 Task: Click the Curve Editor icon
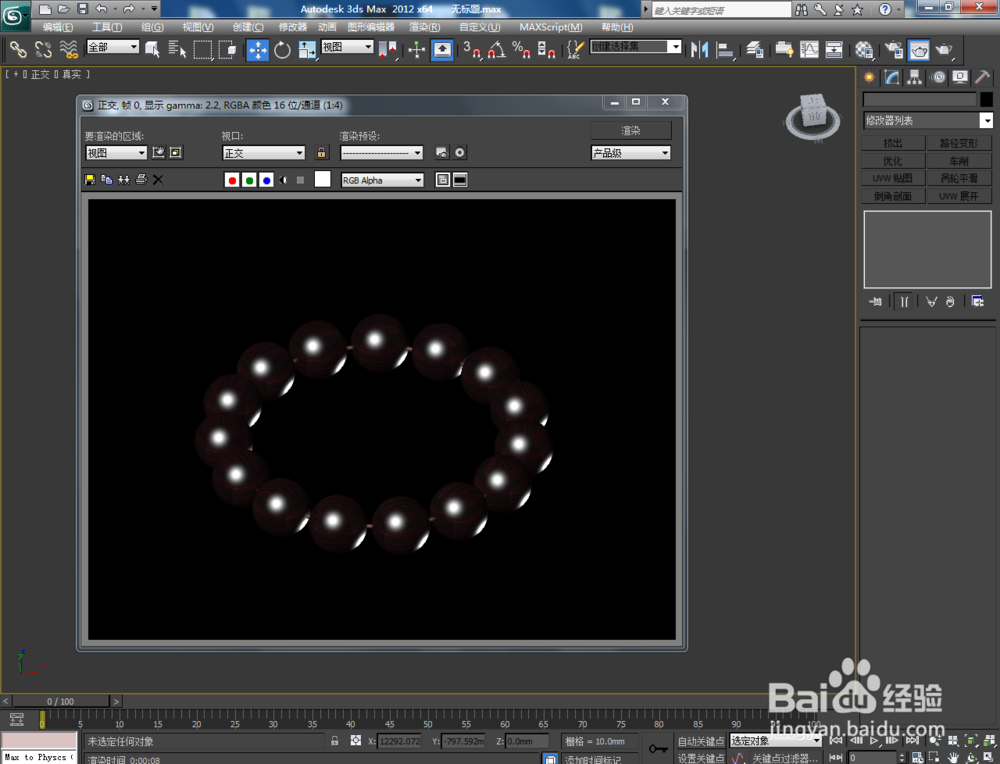(809, 49)
